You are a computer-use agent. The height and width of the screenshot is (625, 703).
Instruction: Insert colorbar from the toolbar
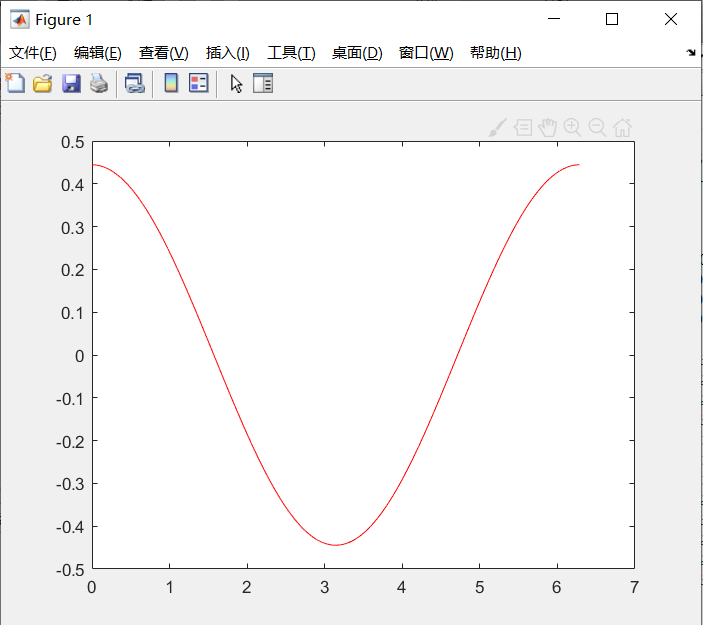click(x=171, y=83)
